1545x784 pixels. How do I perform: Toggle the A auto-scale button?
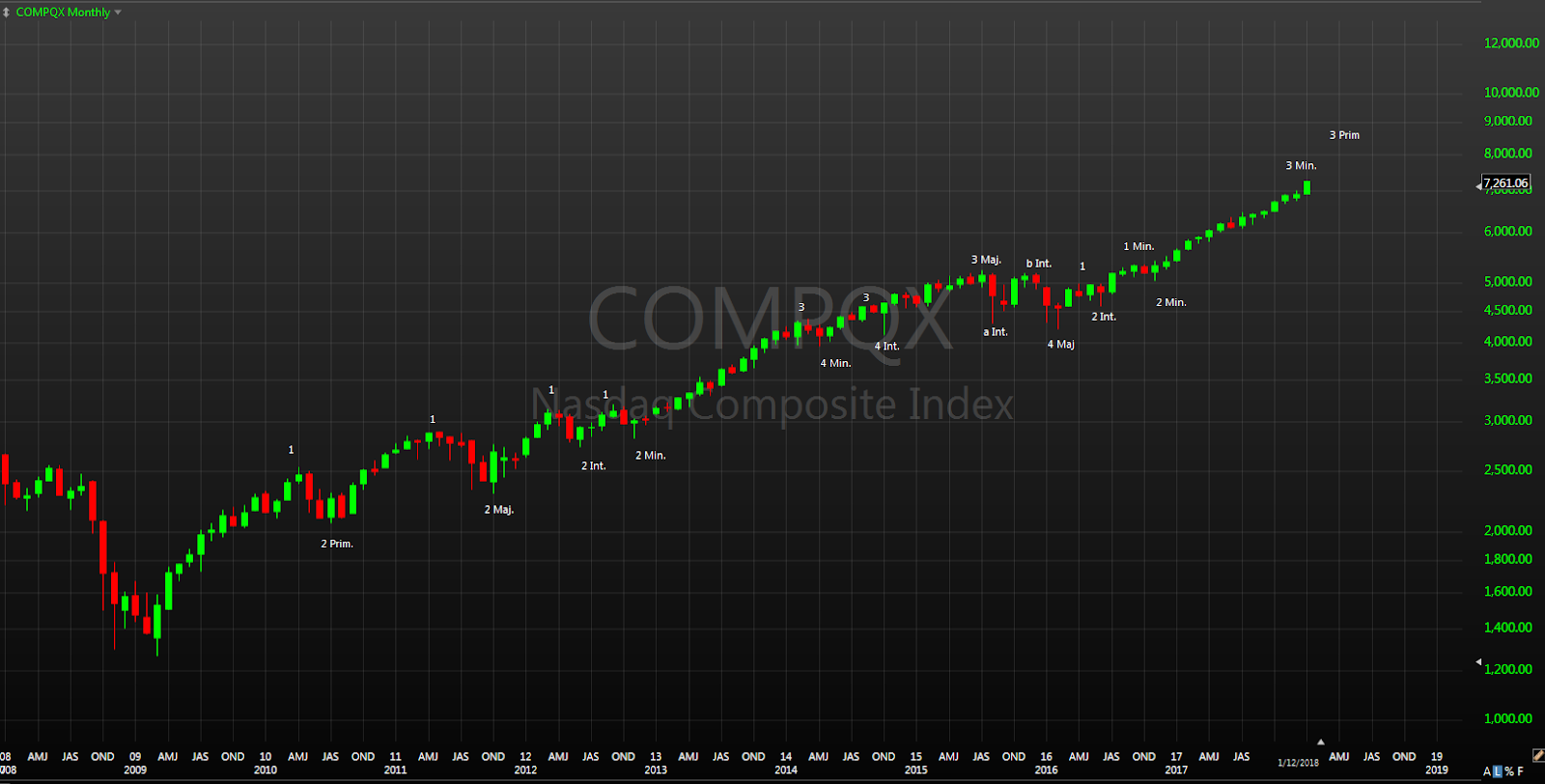[x=1487, y=771]
